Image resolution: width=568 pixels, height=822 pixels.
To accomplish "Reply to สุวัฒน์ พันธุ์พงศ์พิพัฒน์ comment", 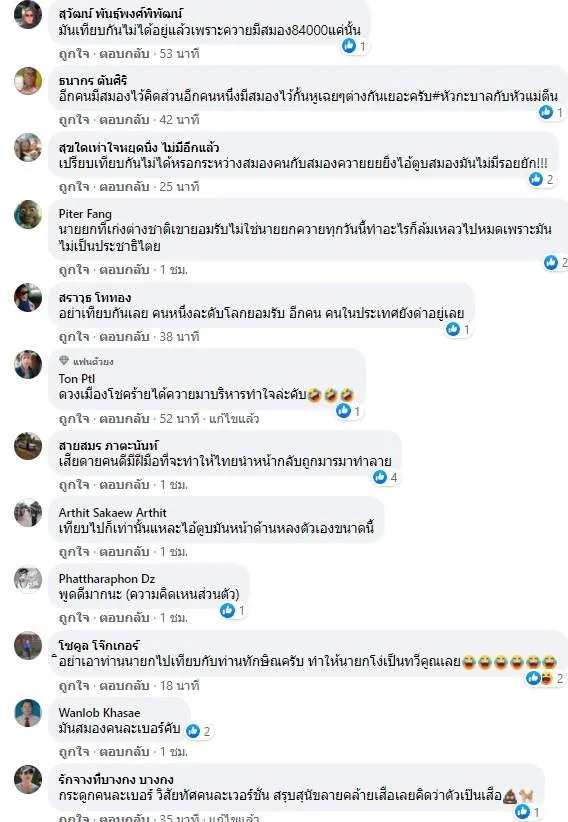I will 124,53.
